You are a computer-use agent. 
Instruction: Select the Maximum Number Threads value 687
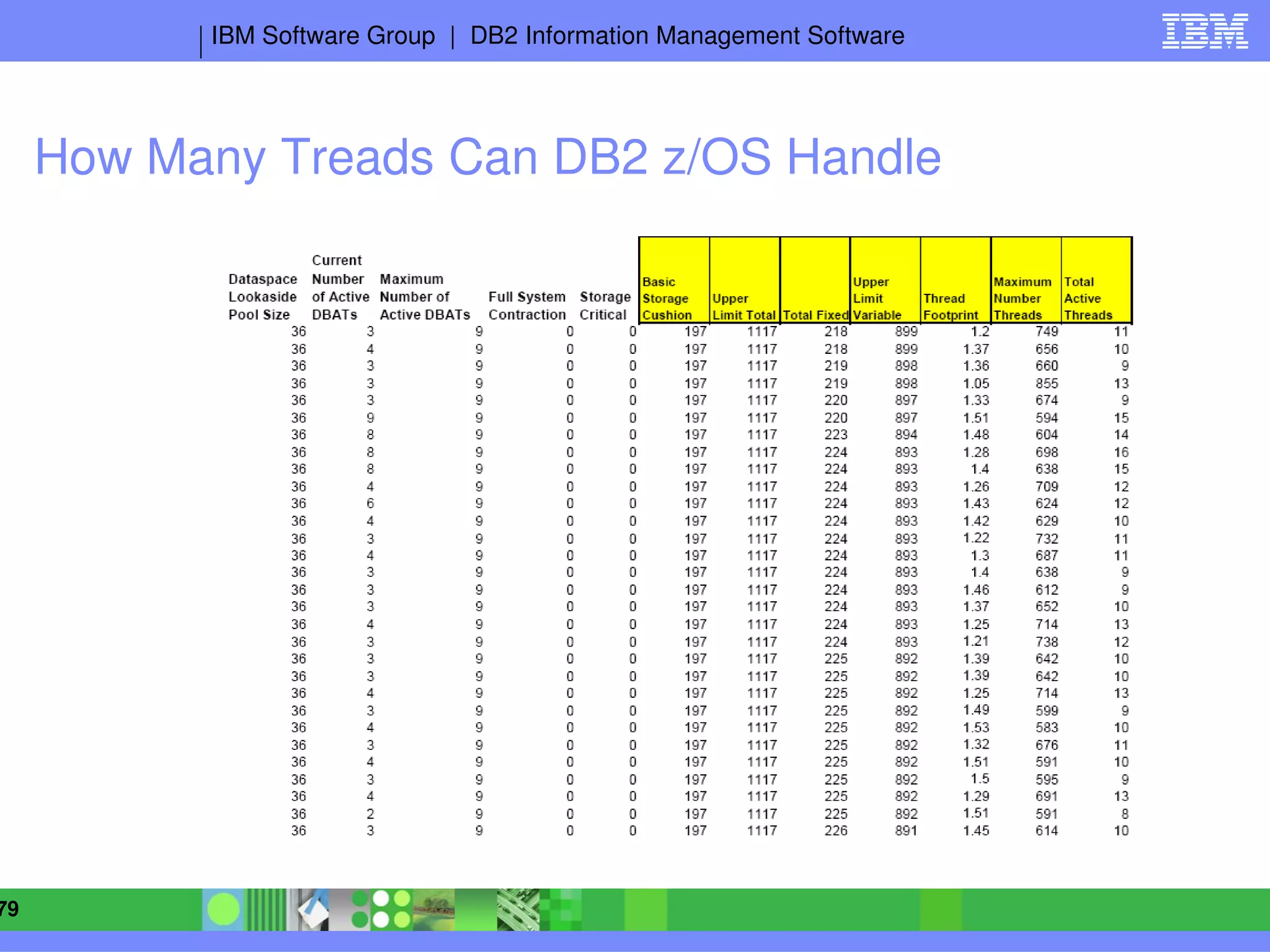1047,555
